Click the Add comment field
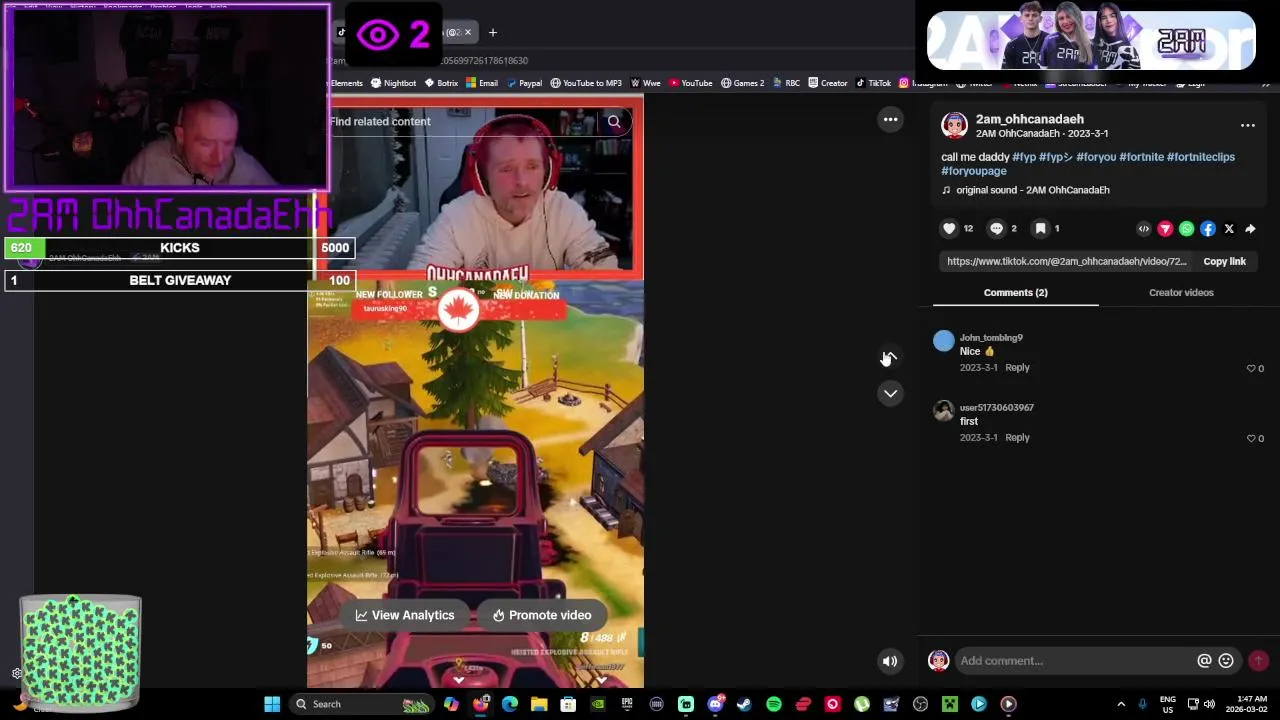 click(1075, 660)
